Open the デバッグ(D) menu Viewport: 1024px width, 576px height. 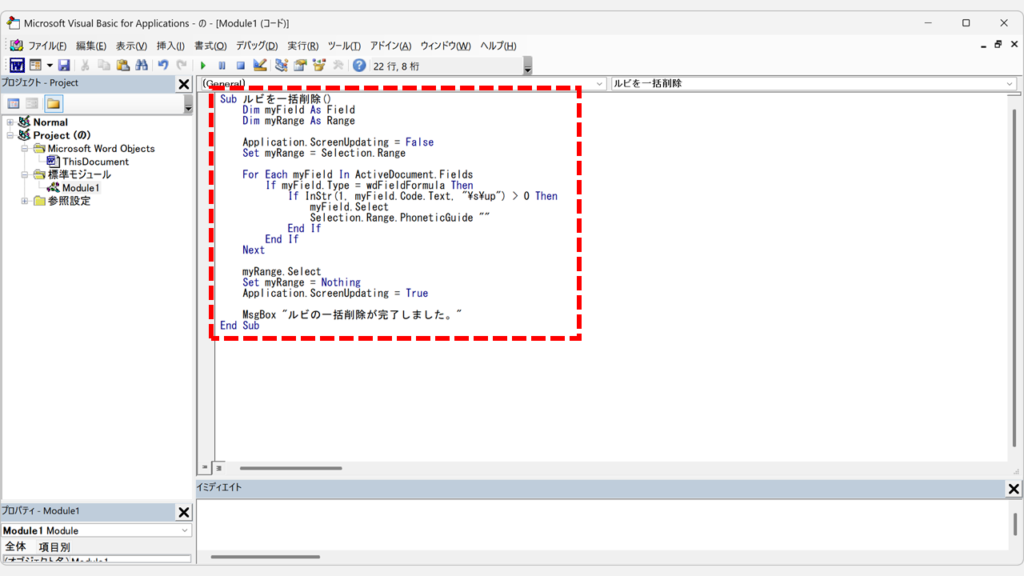(256, 46)
